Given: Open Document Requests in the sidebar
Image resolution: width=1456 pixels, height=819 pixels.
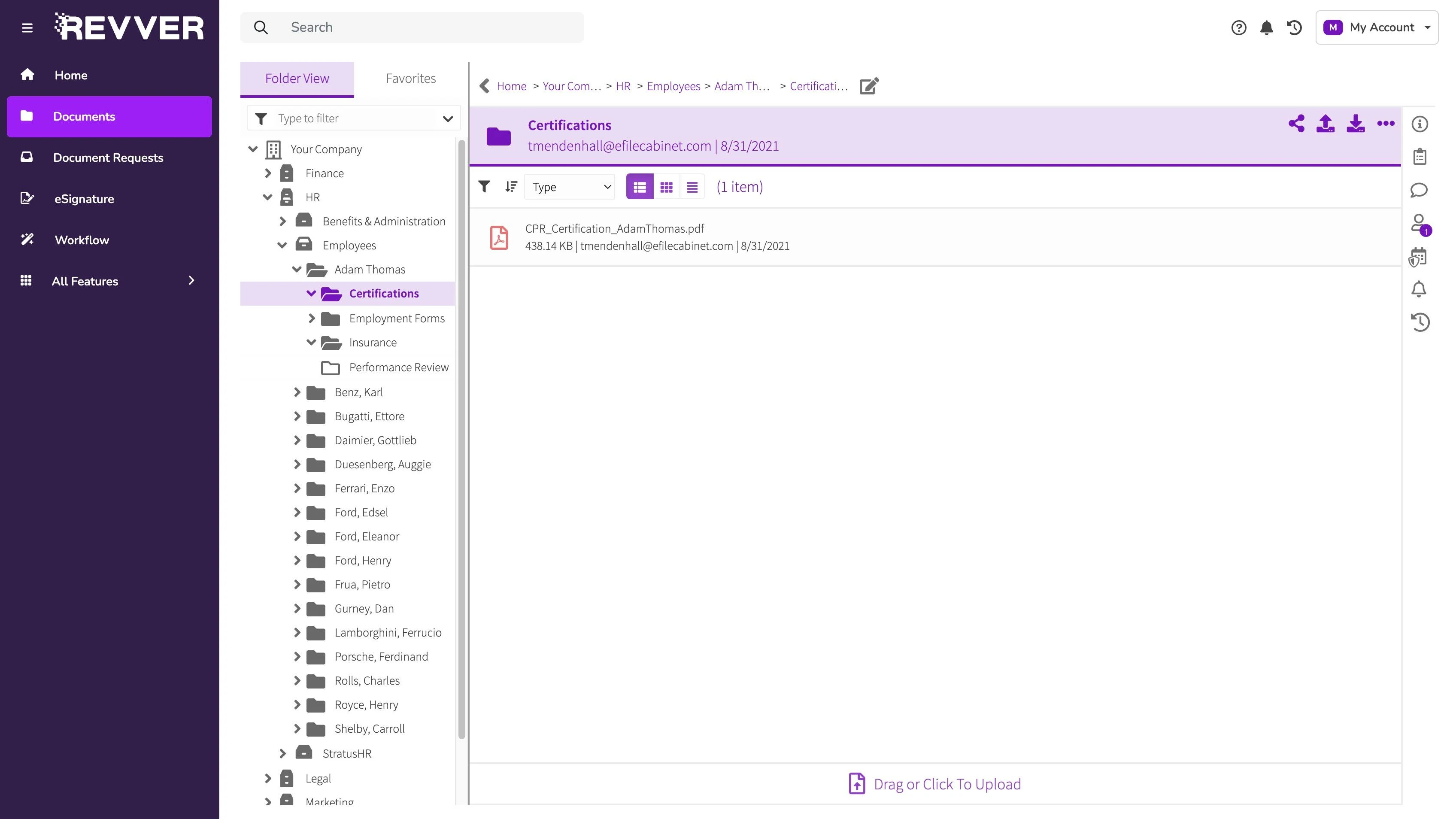Looking at the screenshot, I should pyautogui.click(x=108, y=158).
